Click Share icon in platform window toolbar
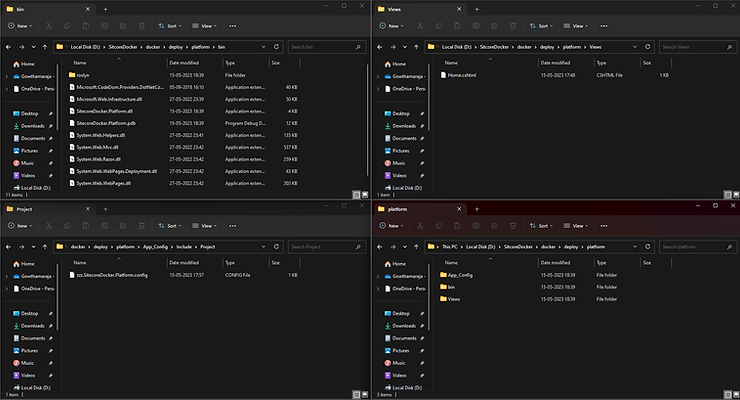The width and height of the screenshot is (740, 400). [x=495, y=226]
